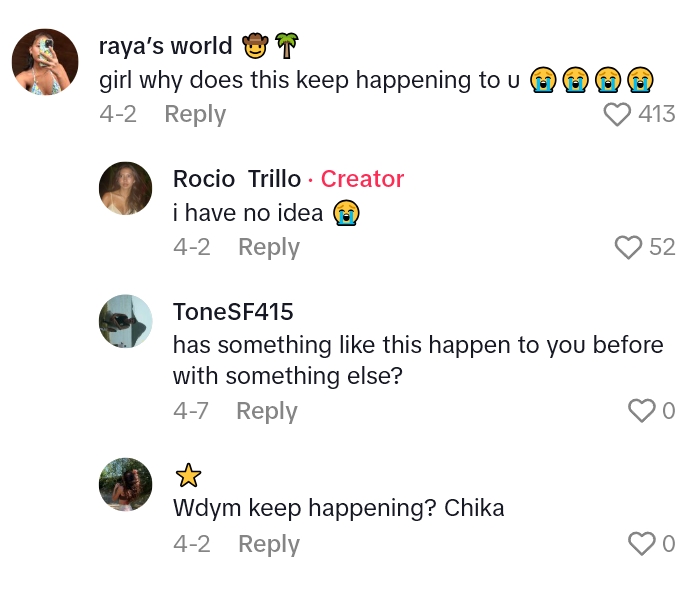Visit Rocio Trillo's profile via username
This screenshot has width=685, height=592.
[x=237, y=179]
